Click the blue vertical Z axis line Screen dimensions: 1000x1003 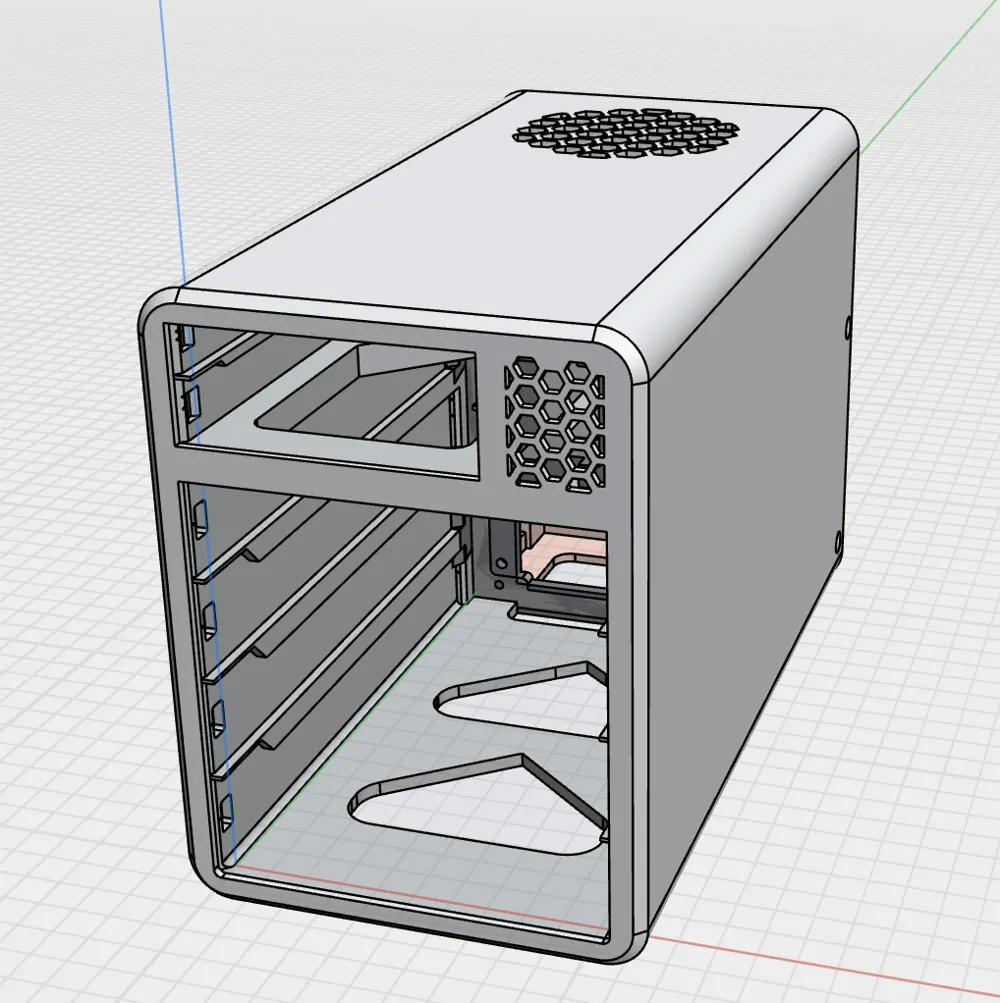(x=171, y=141)
